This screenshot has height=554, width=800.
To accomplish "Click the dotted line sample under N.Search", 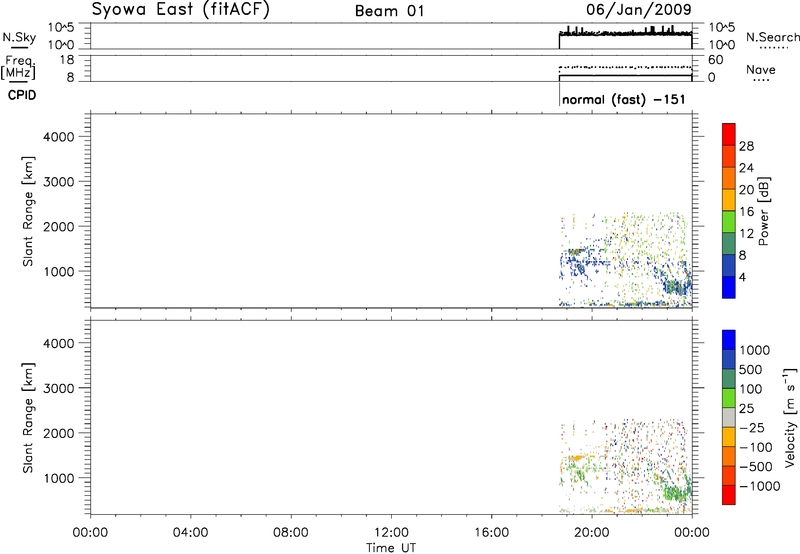I will click(x=773, y=48).
